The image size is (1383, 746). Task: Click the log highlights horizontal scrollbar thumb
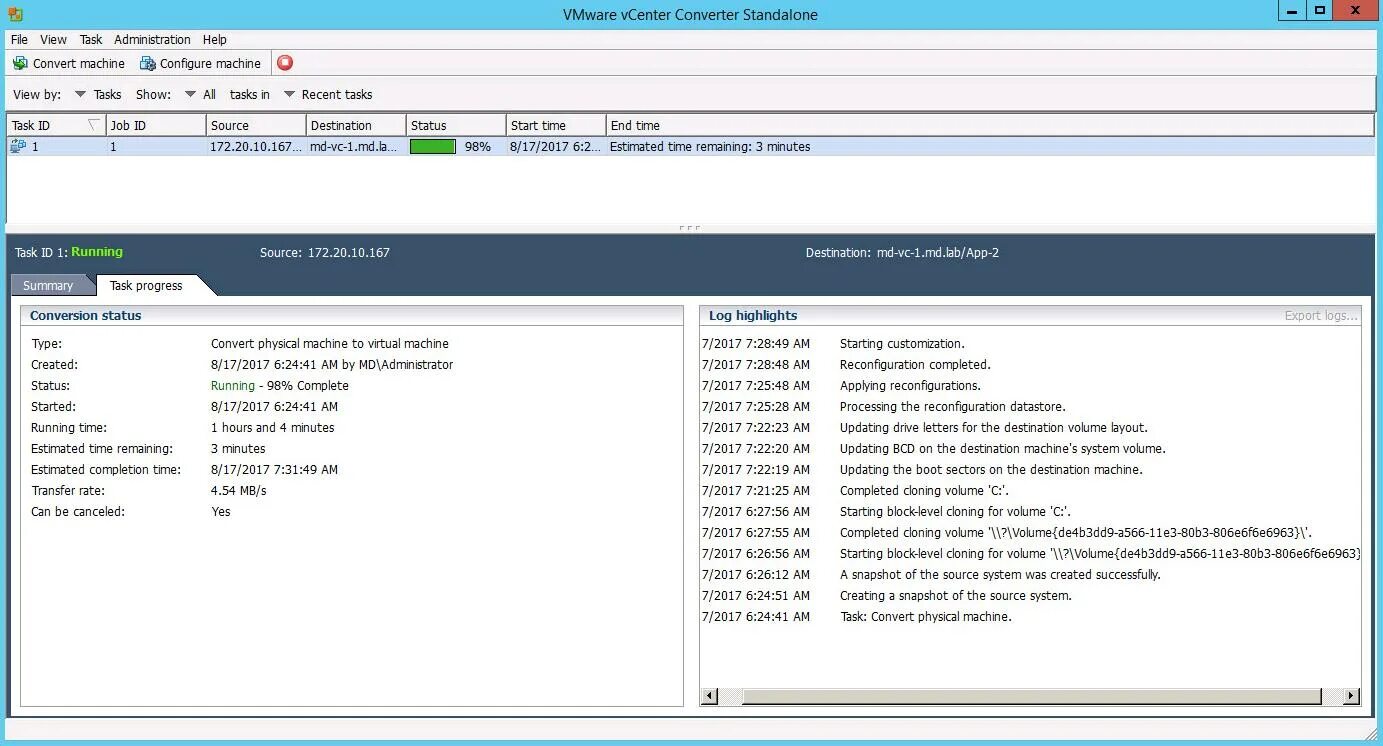[x=1032, y=696]
